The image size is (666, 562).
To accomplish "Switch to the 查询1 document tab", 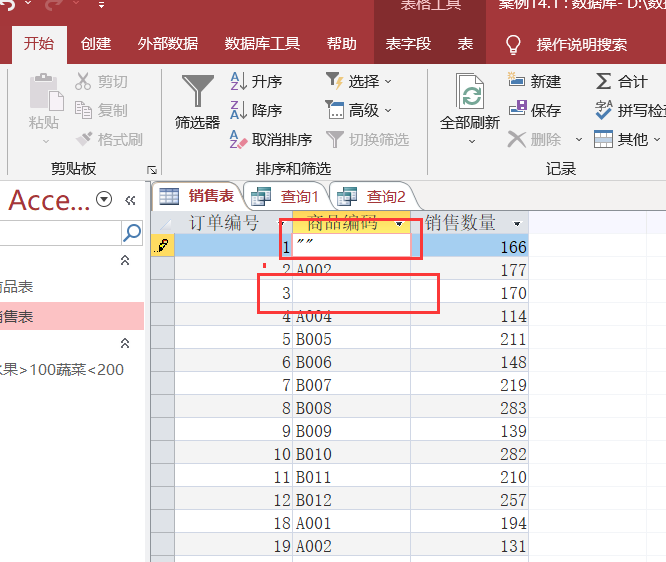I will coord(285,197).
